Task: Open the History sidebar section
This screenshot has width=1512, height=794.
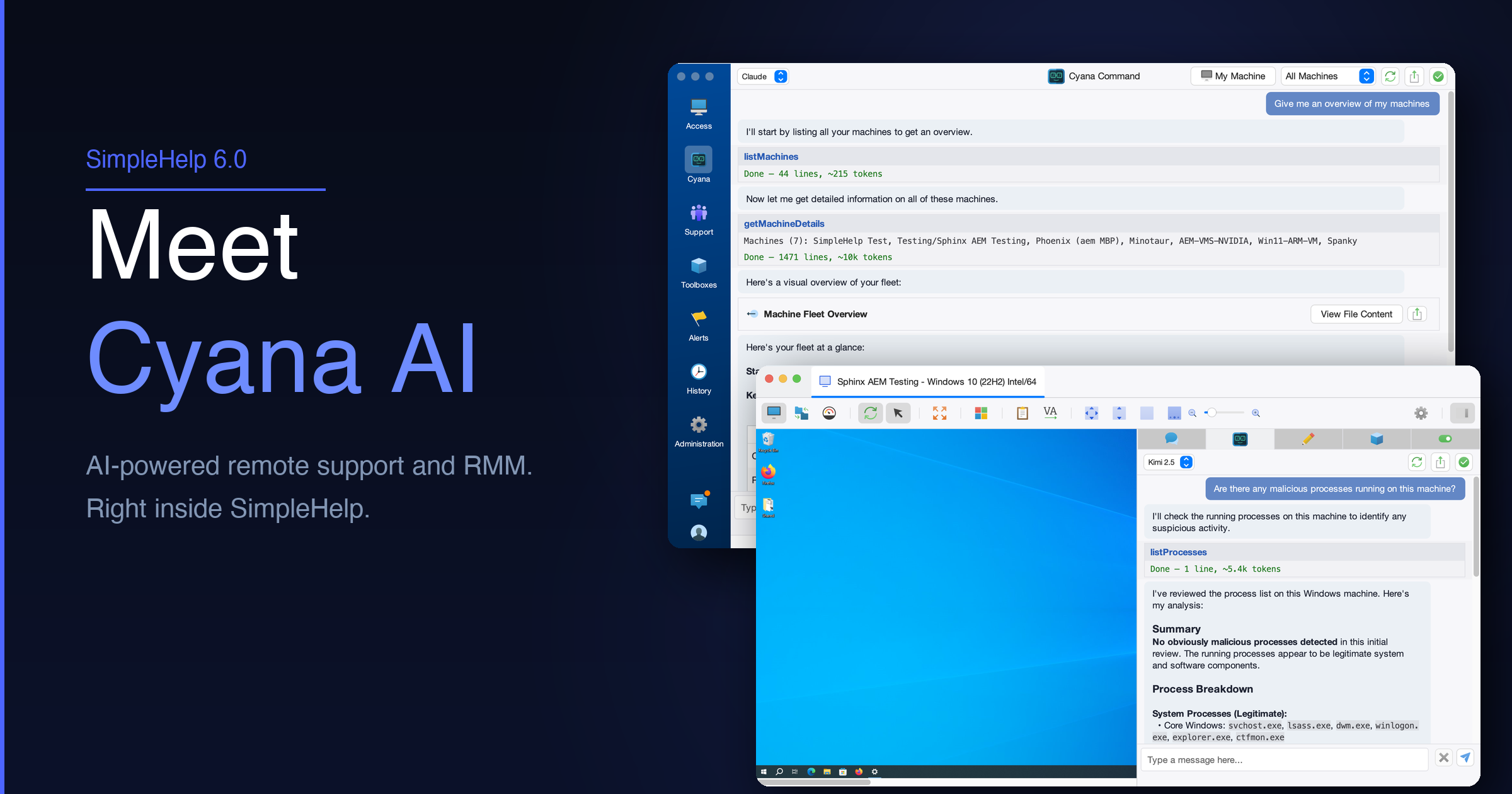Action: [699, 378]
